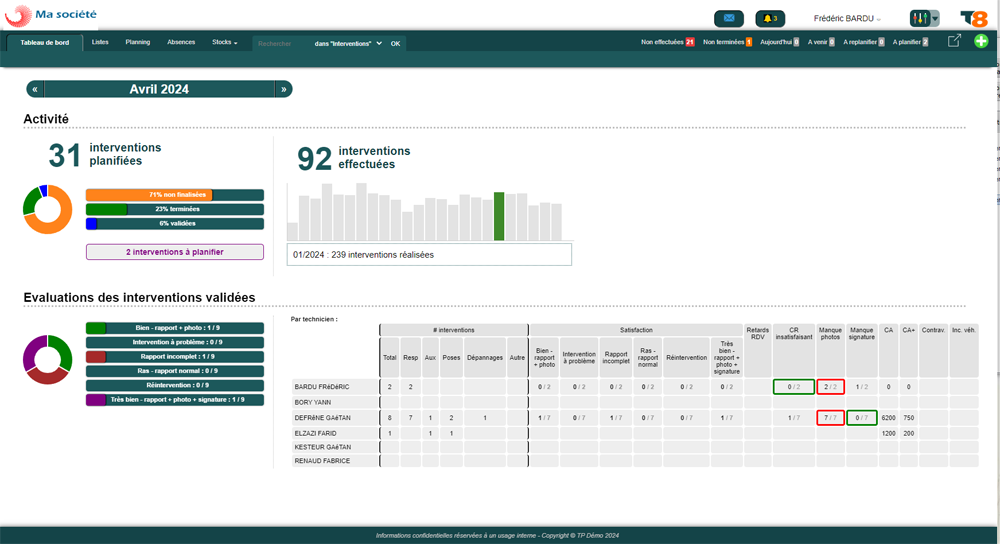The height and width of the screenshot is (544, 1000).
Task: Click the Ma société logo
Action: point(51,15)
